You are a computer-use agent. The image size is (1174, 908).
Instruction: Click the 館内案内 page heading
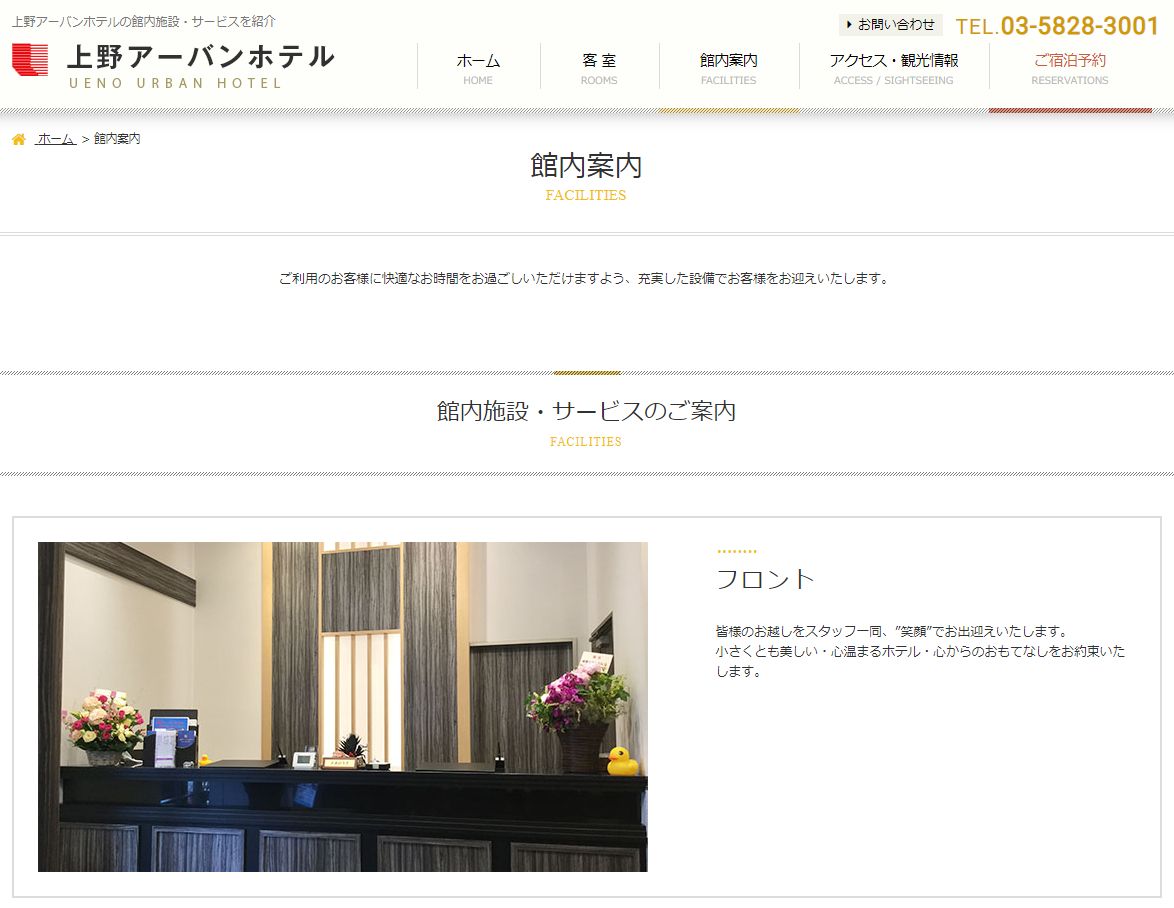586,165
